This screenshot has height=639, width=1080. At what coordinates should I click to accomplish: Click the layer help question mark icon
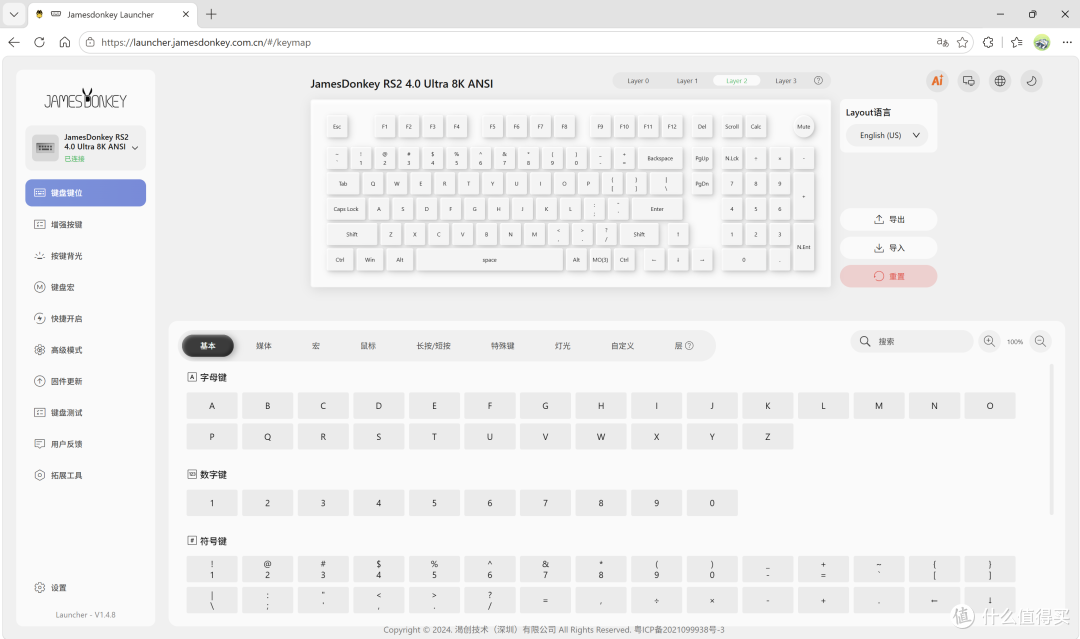click(x=818, y=81)
